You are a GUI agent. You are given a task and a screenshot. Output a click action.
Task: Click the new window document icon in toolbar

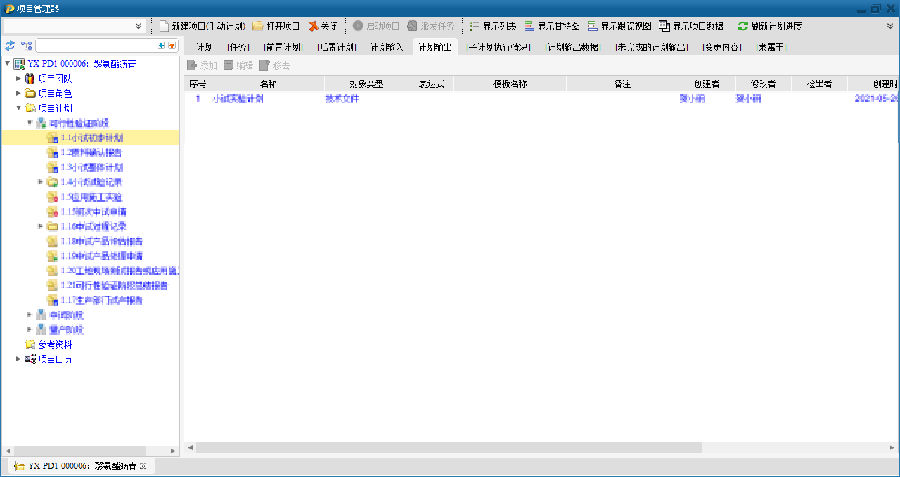tap(164, 26)
